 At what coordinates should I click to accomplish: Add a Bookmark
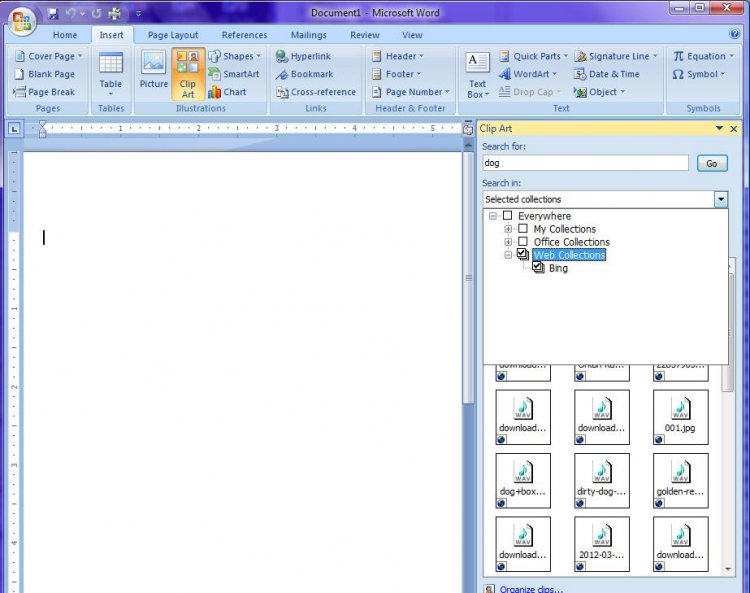(x=304, y=74)
